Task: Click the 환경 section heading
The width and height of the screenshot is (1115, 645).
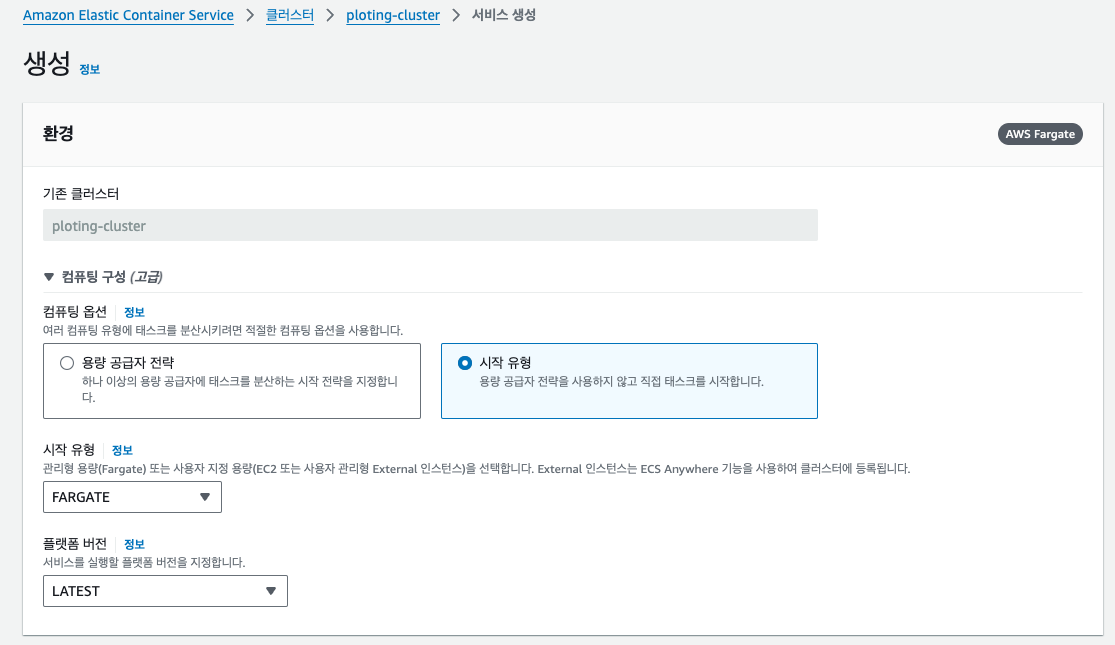Action: pos(58,133)
